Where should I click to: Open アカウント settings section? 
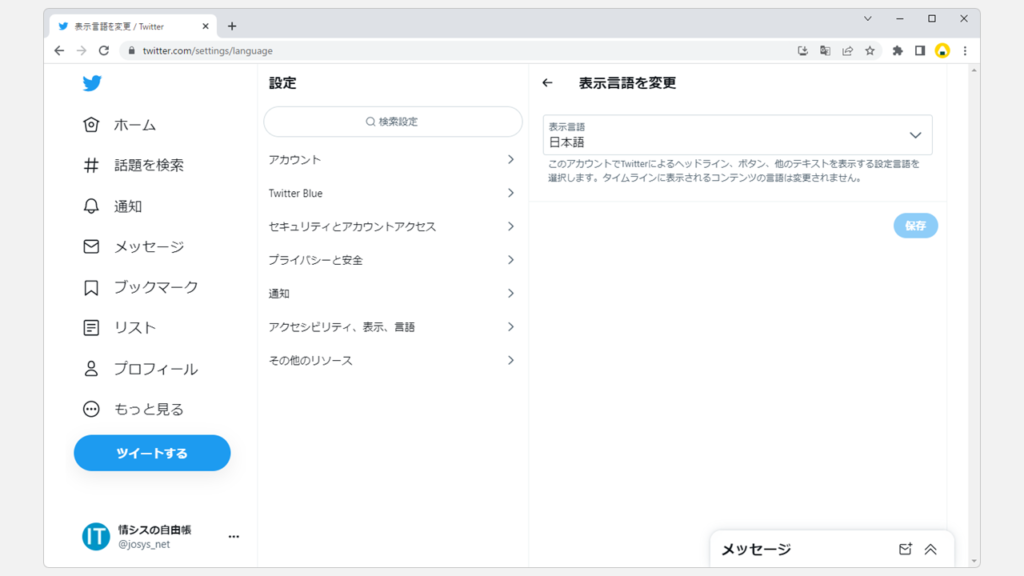click(392, 160)
